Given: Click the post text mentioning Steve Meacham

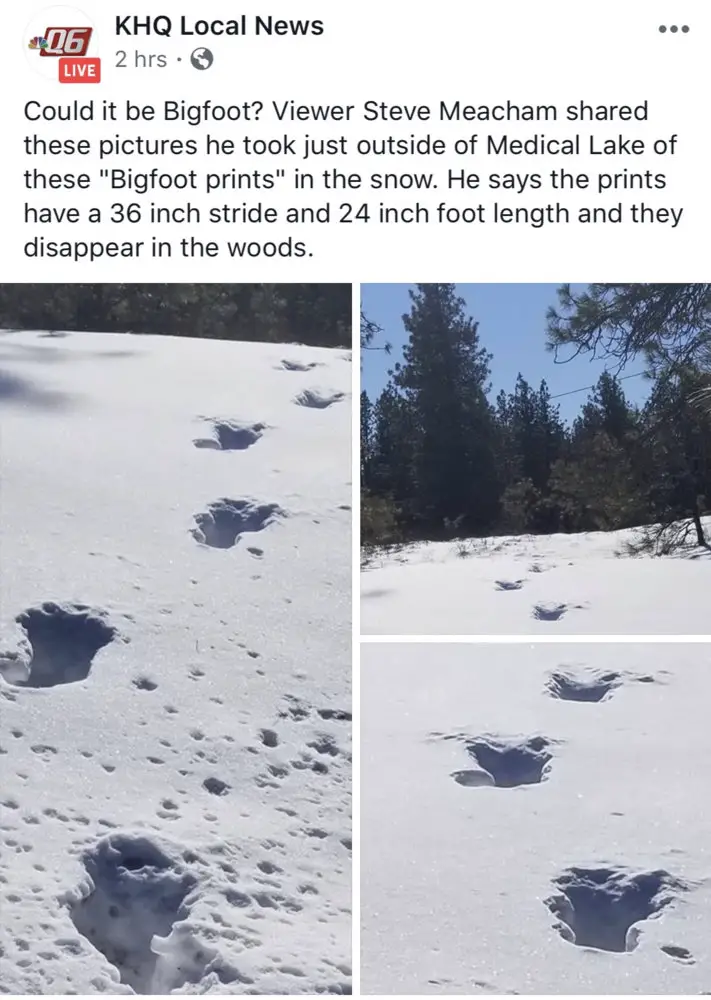Looking at the screenshot, I should [354, 179].
